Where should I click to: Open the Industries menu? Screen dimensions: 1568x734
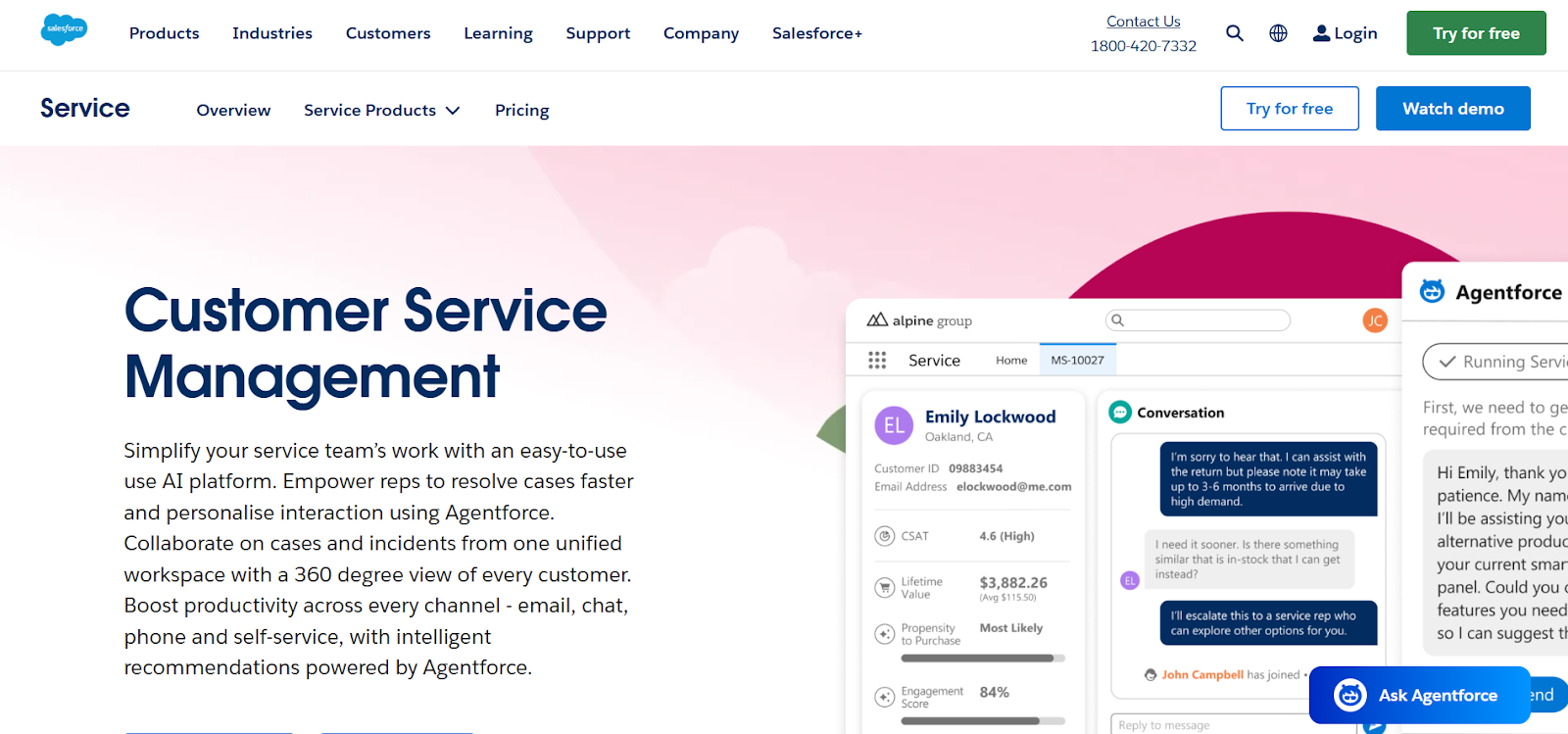pos(272,33)
